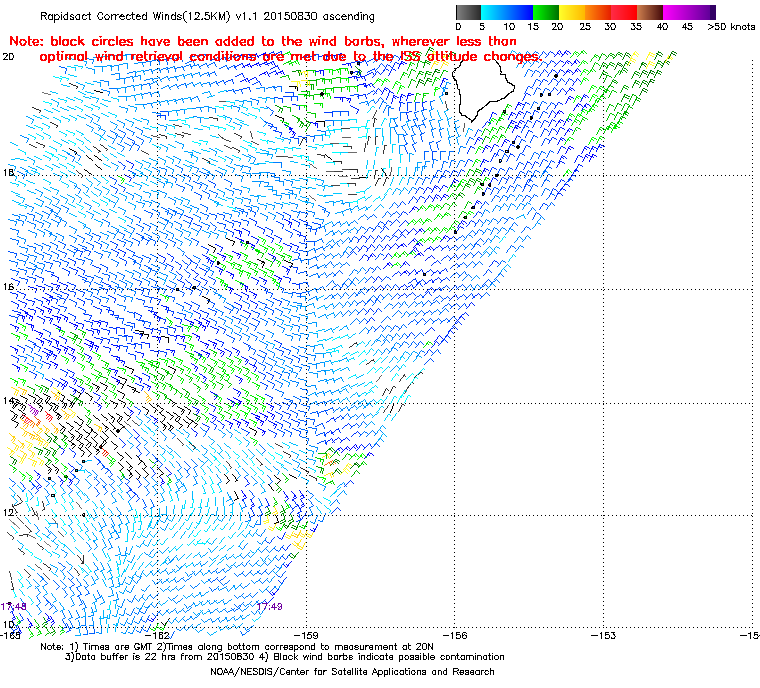Click the '>50 knots' legend label
This screenshot has width=760, height=688.
[x=731, y=27]
